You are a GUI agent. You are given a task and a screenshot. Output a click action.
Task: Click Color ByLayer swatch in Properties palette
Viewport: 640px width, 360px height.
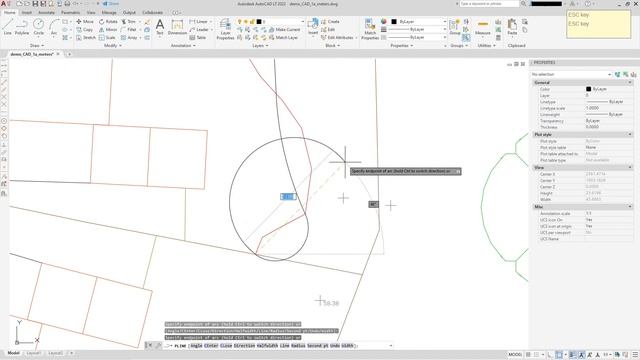pos(588,89)
